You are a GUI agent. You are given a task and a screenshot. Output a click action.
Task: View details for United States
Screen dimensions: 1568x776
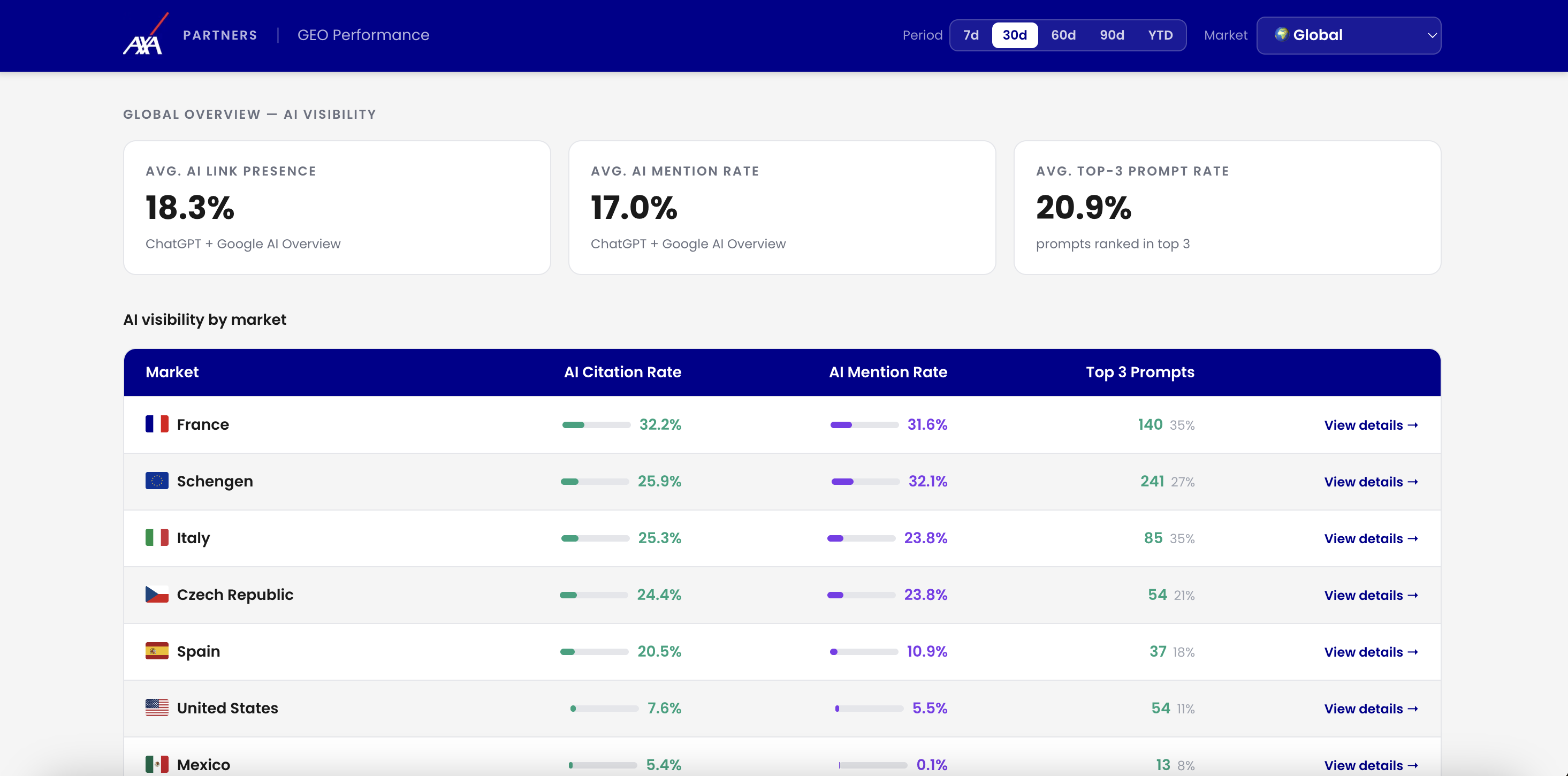tap(1371, 709)
